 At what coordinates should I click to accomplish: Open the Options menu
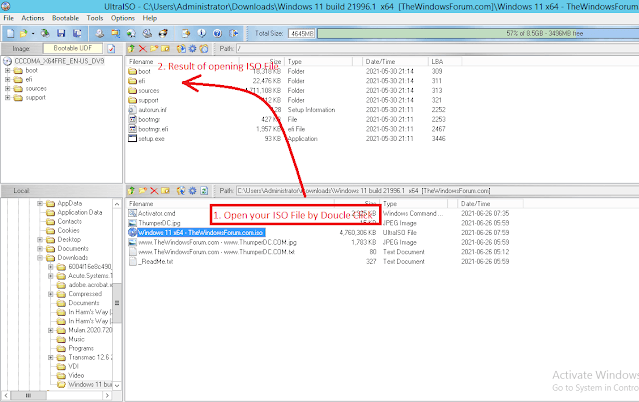coord(123,18)
